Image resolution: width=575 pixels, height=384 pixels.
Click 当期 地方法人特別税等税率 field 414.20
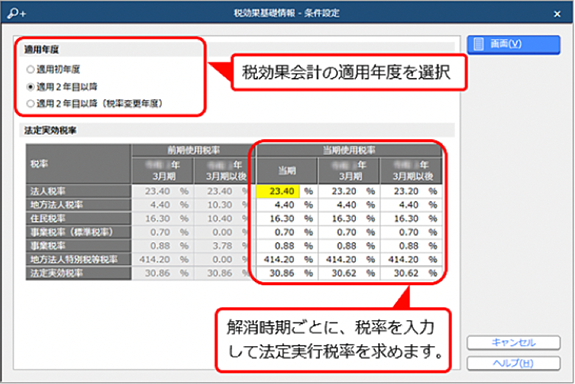point(278,259)
